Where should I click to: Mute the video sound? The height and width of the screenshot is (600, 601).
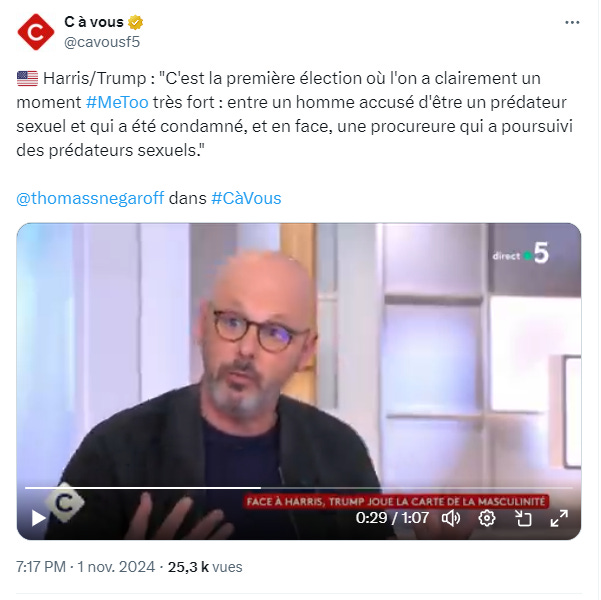click(451, 518)
